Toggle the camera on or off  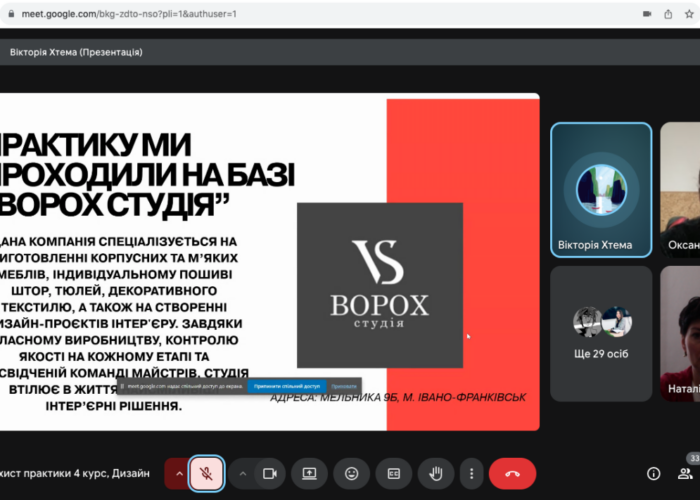[x=268, y=473]
